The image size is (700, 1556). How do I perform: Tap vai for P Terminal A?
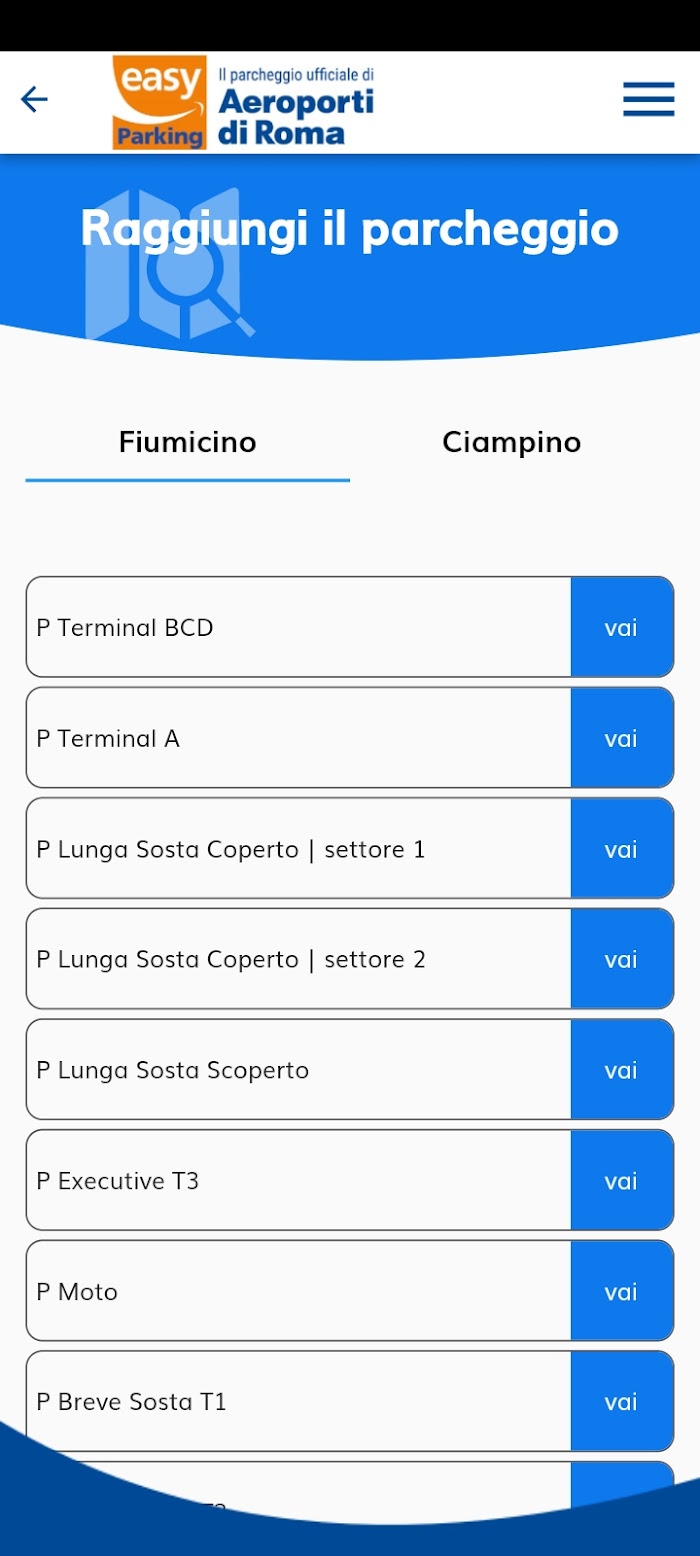[x=621, y=738]
